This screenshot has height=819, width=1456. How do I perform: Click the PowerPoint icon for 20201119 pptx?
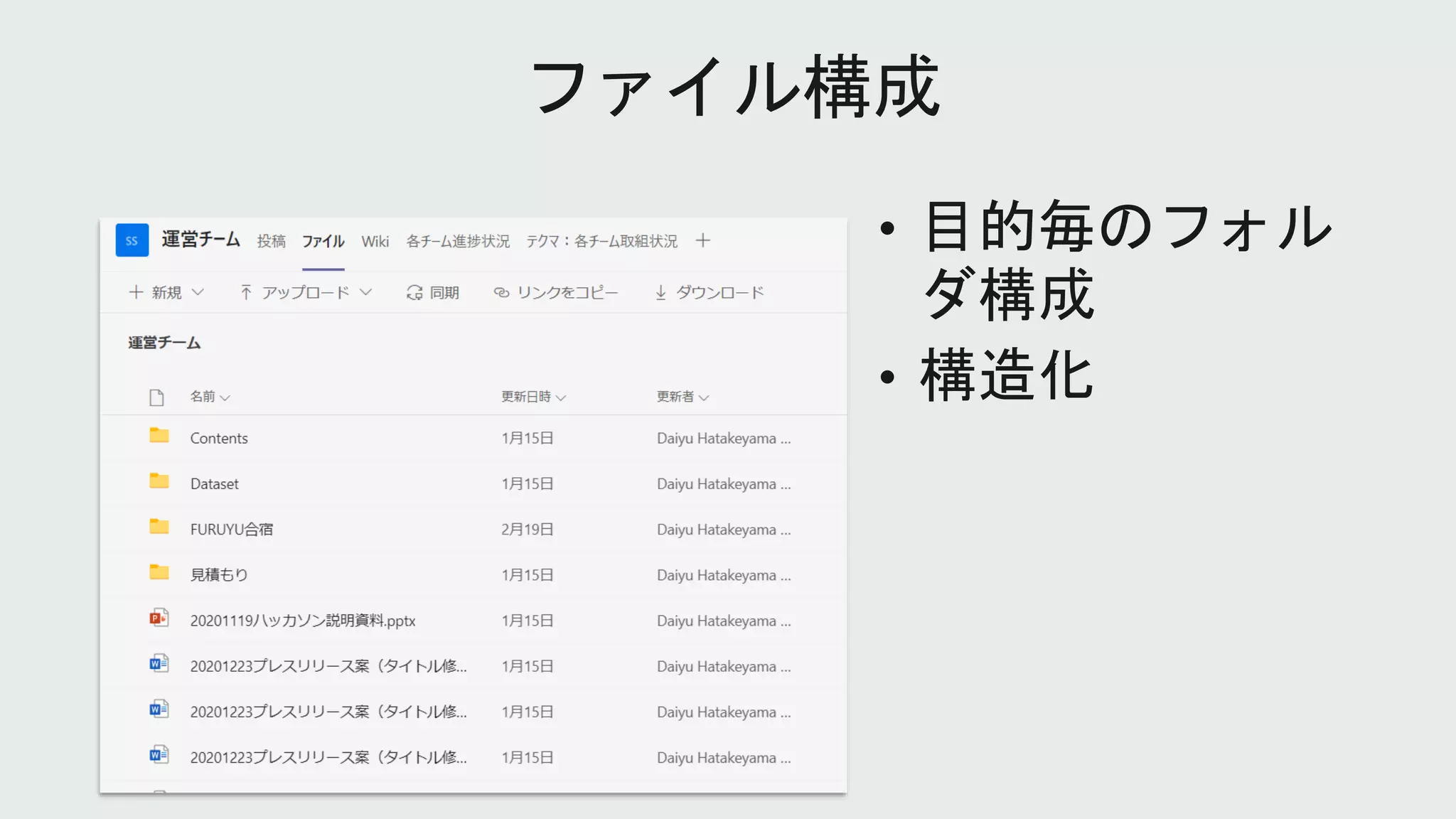pos(159,619)
